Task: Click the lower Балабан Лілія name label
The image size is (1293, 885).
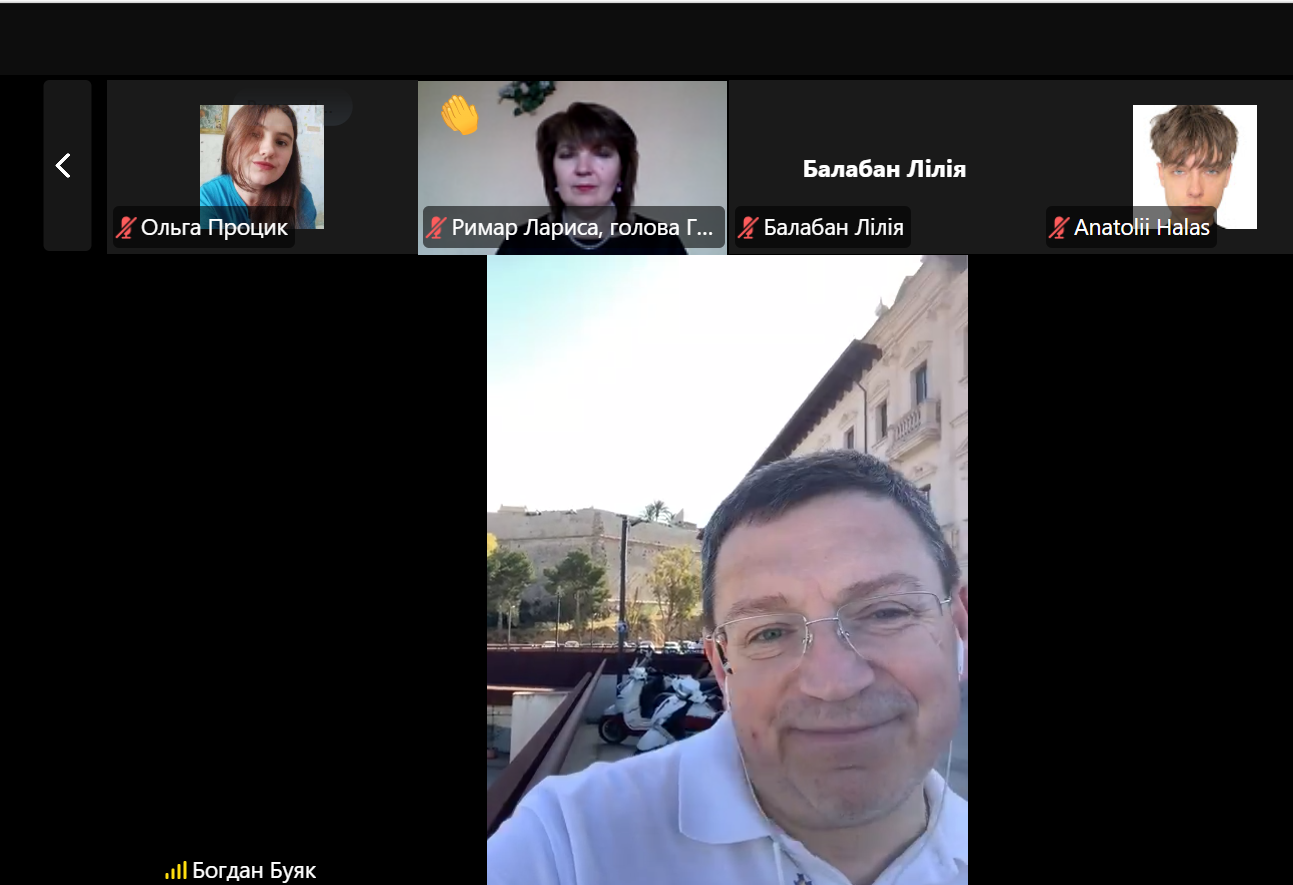Action: 833,228
